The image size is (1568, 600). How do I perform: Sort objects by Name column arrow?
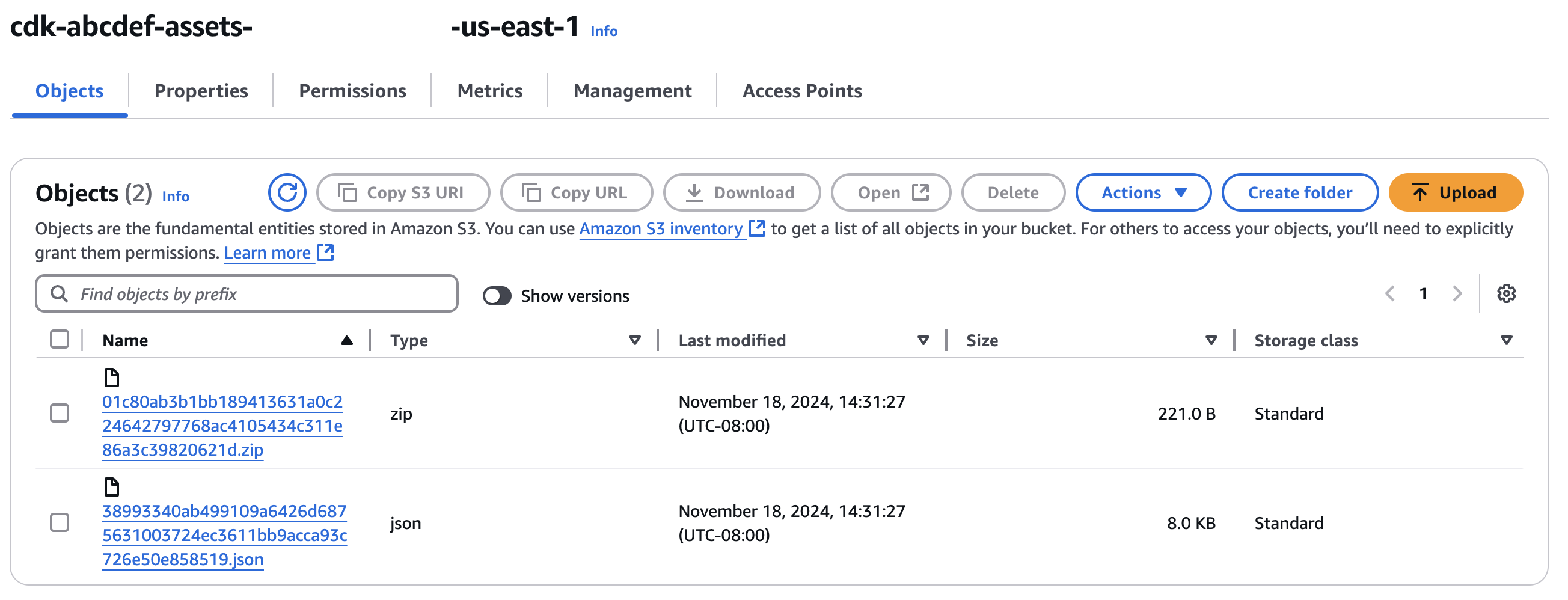347,340
